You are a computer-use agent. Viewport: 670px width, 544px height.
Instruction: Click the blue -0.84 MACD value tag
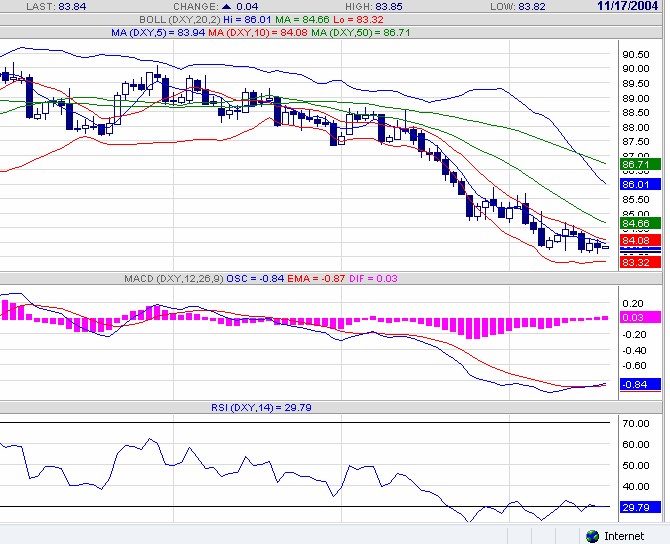[x=636, y=384]
